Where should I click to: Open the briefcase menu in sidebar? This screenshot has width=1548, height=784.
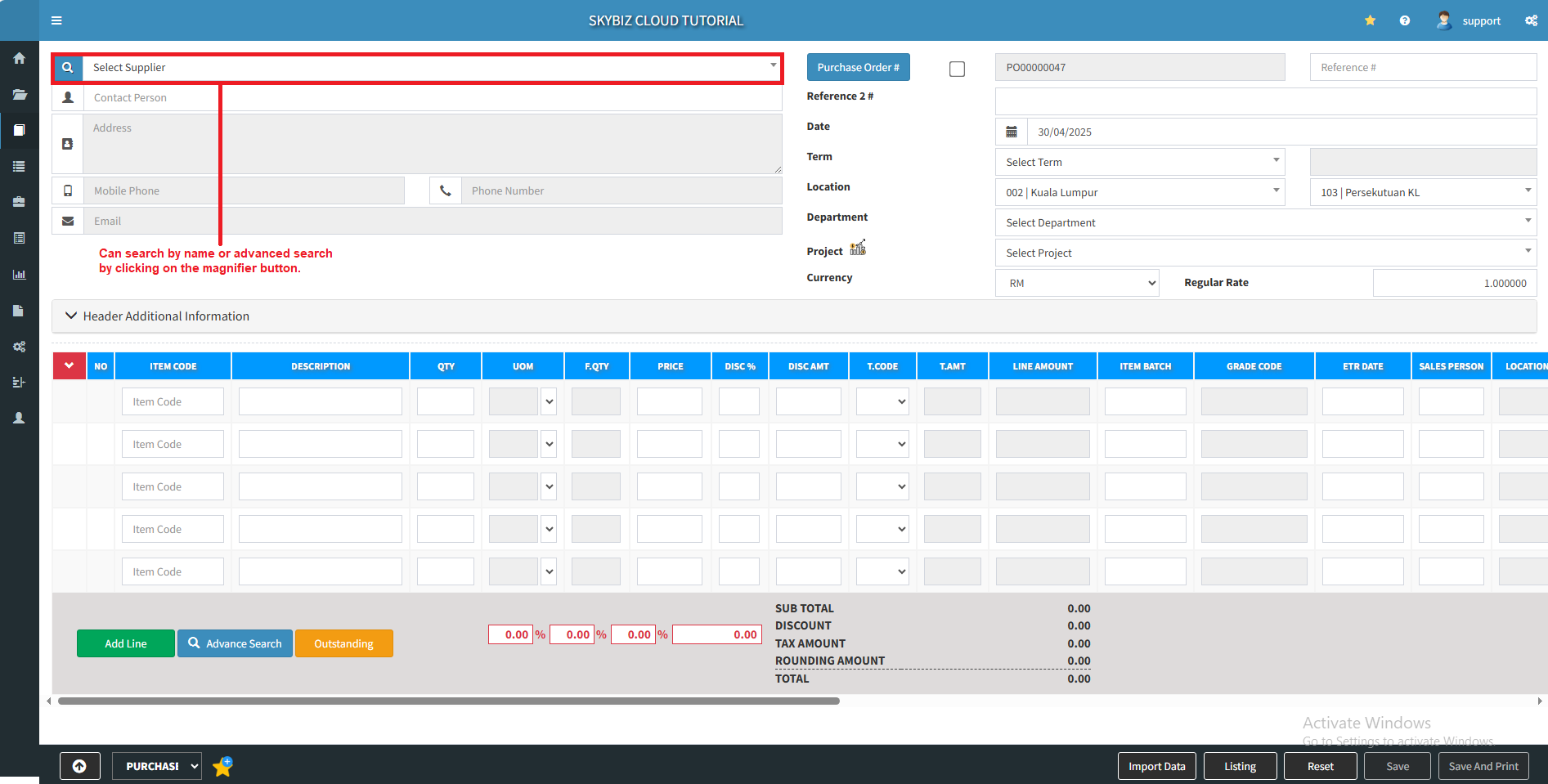[19, 202]
